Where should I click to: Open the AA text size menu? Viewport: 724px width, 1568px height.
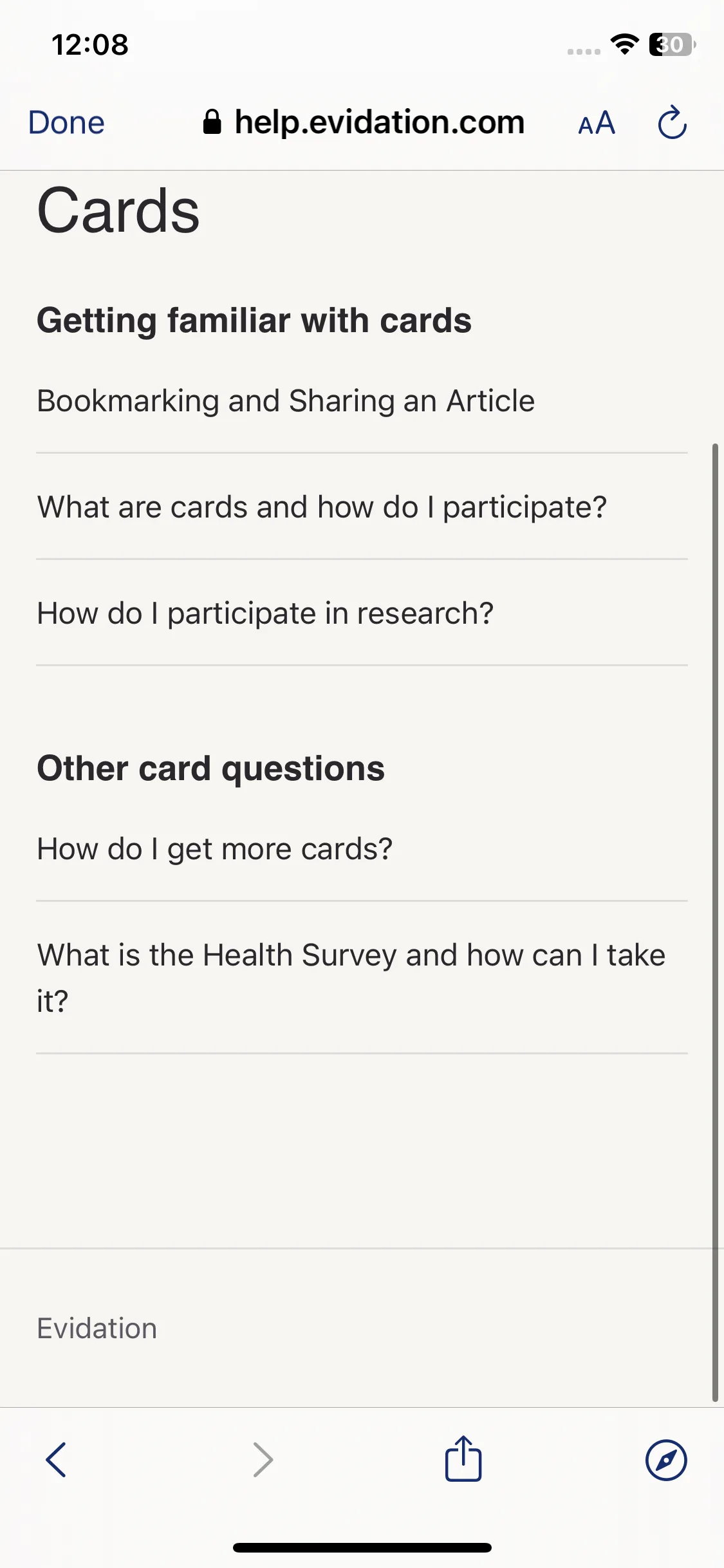597,123
